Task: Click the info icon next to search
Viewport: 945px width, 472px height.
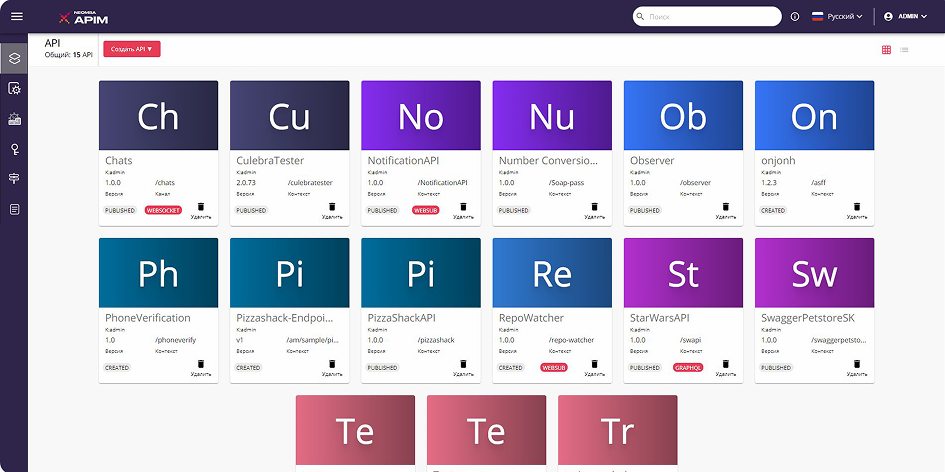Action: coord(795,16)
